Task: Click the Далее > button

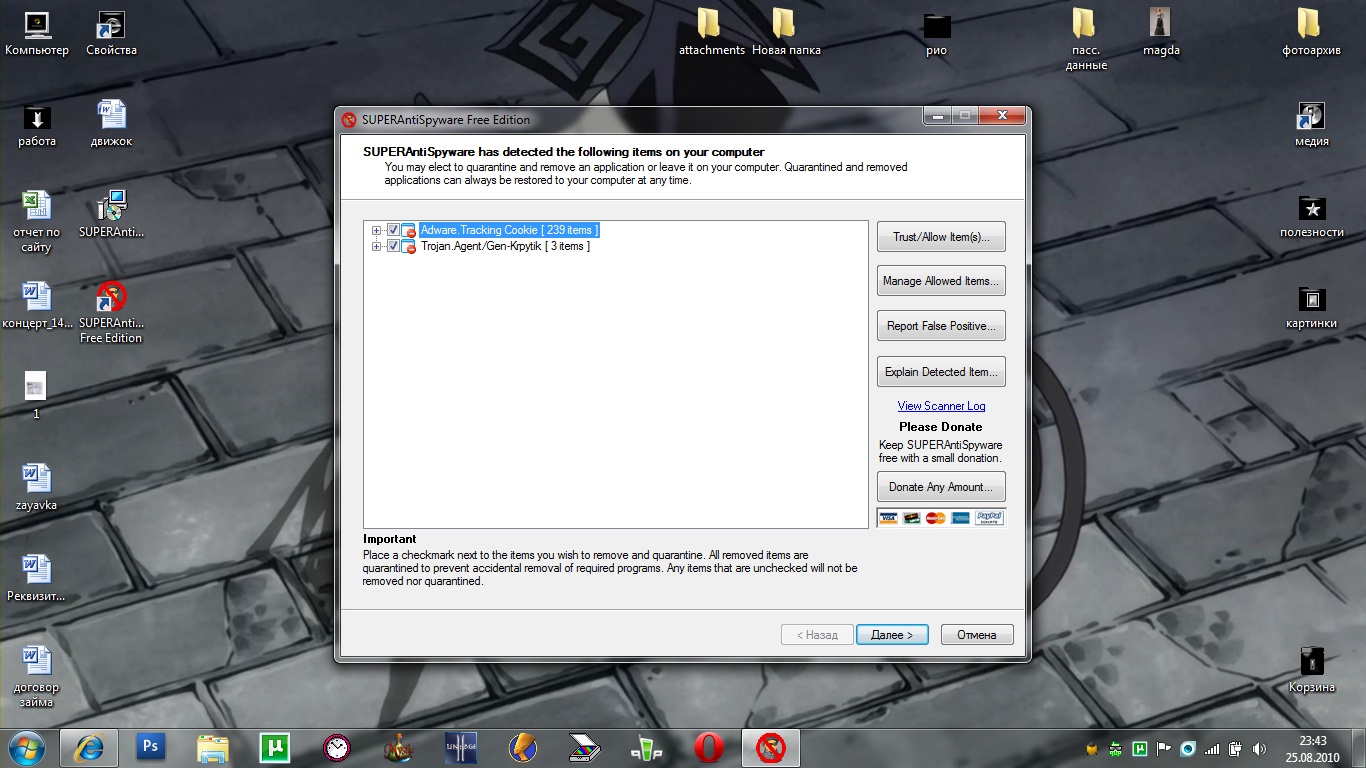Action: [x=892, y=635]
